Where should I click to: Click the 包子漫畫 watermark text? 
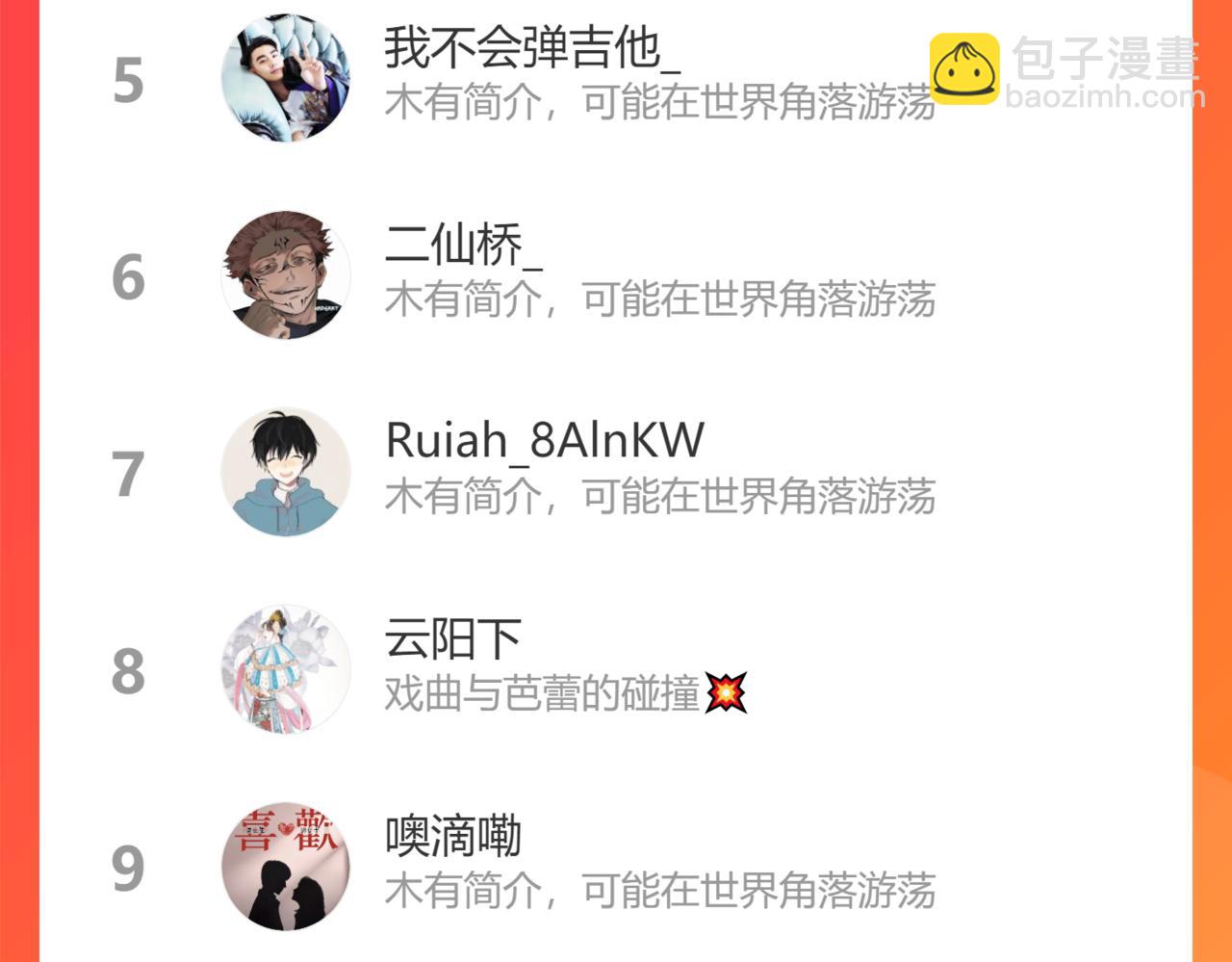pyautogui.click(x=1106, y=60)
